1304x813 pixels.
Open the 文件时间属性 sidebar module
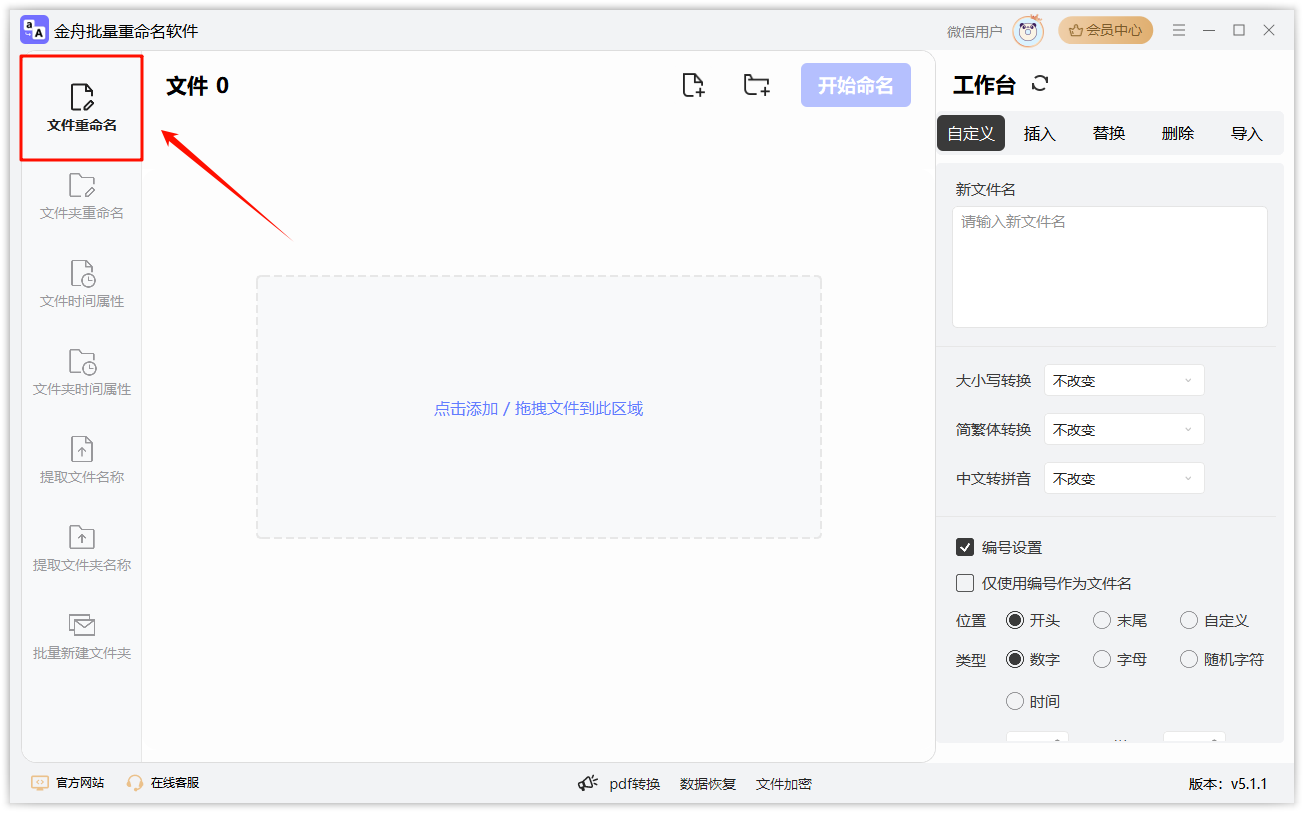82,284
